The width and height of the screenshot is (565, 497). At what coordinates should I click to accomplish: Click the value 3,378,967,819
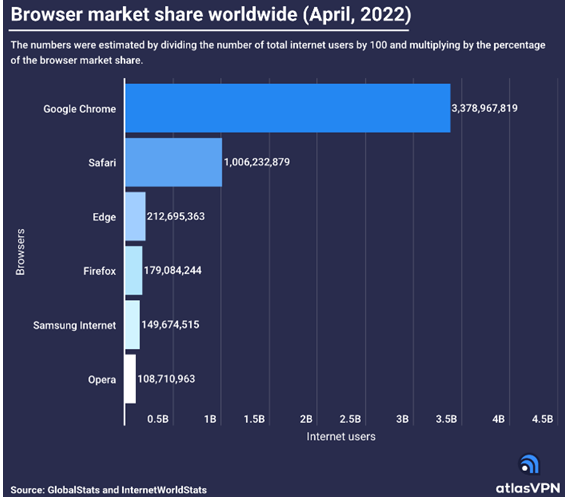pyautogui.click(x=484, y=108)
